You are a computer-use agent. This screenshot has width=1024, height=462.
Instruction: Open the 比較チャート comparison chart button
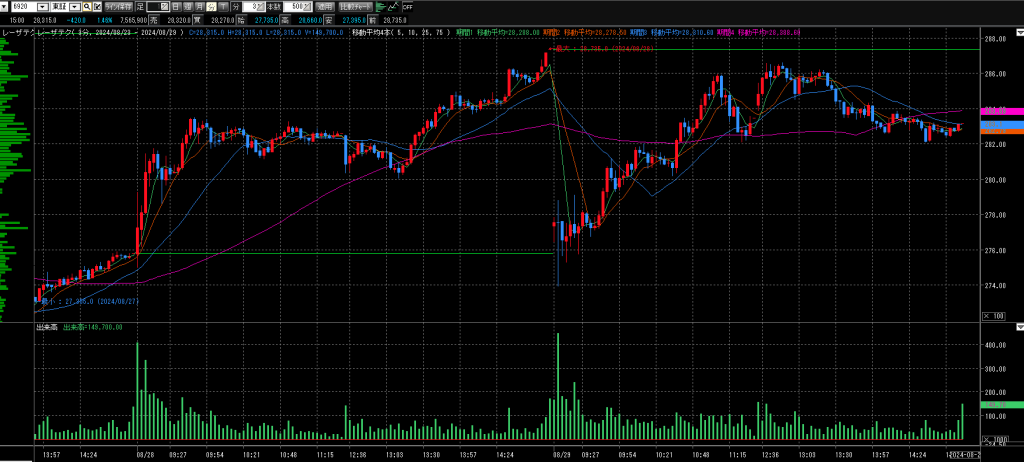pos(355,6)
